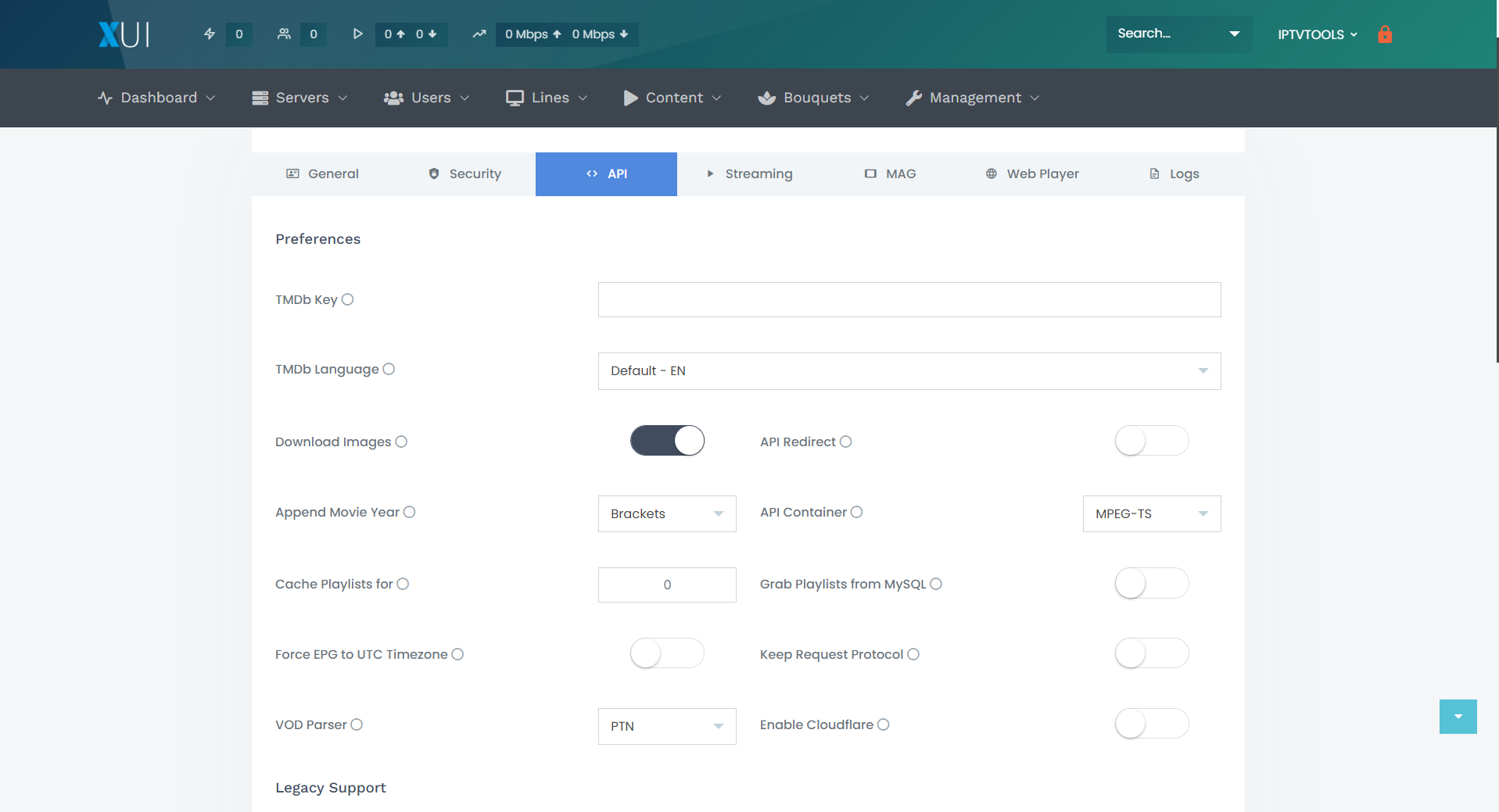Click the Append Movie Year info circle

(x=409, y=512)
